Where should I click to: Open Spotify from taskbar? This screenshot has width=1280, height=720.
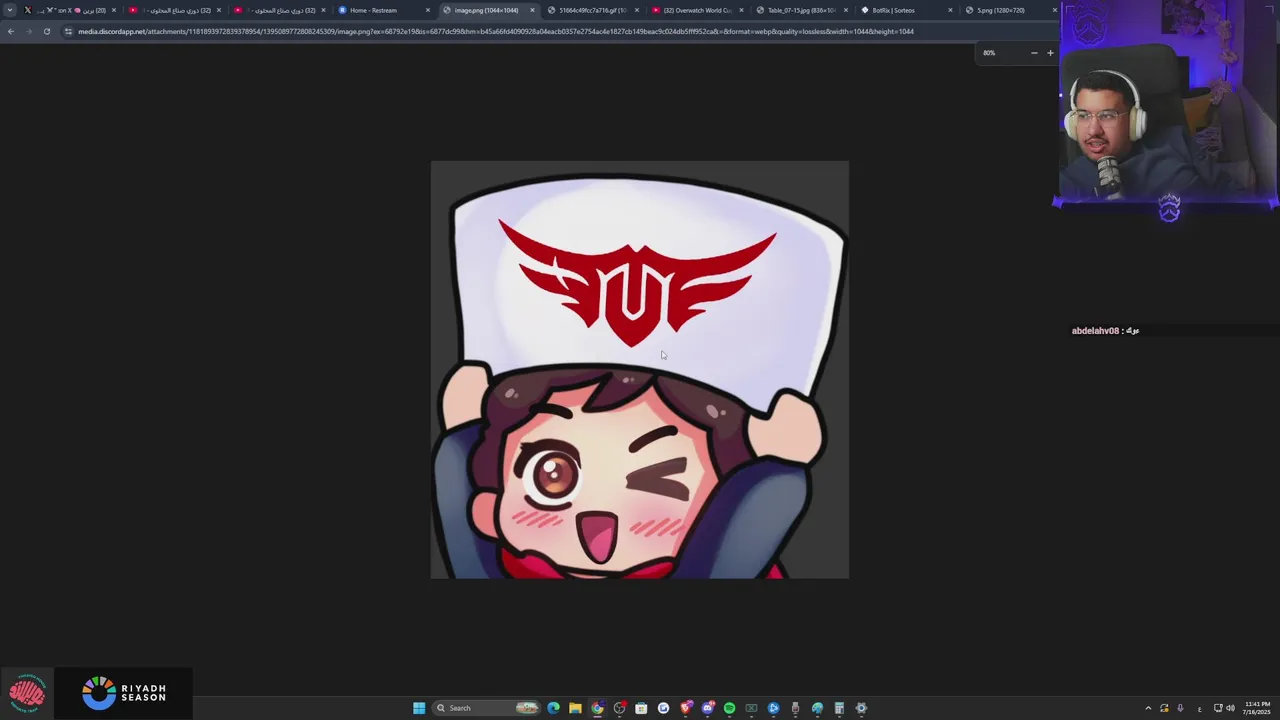click(730, 708)
